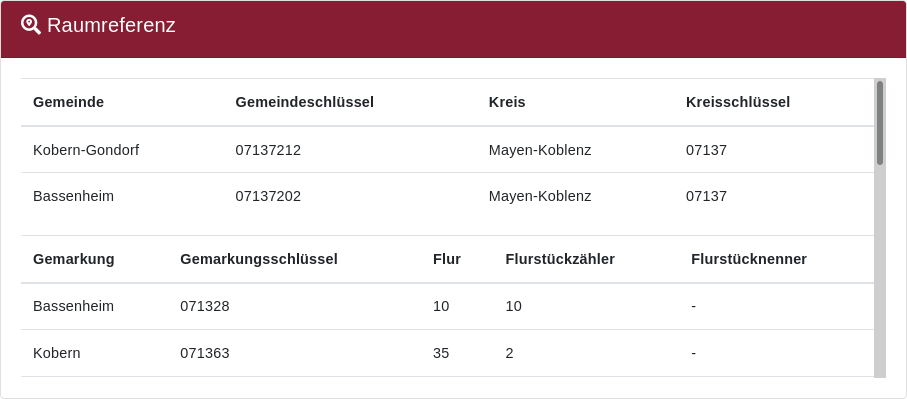Select the Kobern Gemarkung cell
Image resolution: width=907 pixels, height=399 pixels.
(x=57, y=353)
